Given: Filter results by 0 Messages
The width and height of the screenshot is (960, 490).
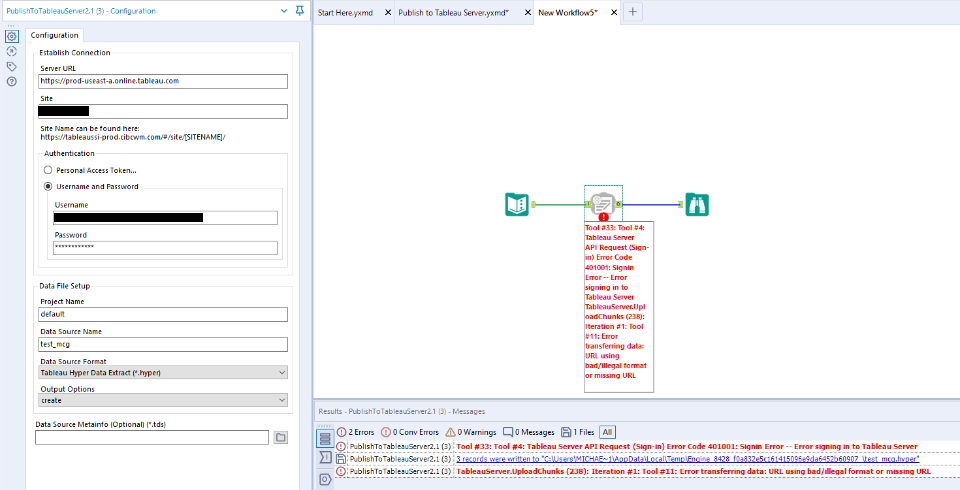Looking at the screenshot, I should (x=528, y=432).
